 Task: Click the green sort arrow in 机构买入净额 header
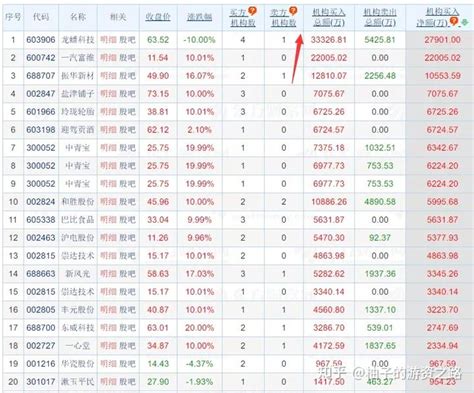point(464,22)
